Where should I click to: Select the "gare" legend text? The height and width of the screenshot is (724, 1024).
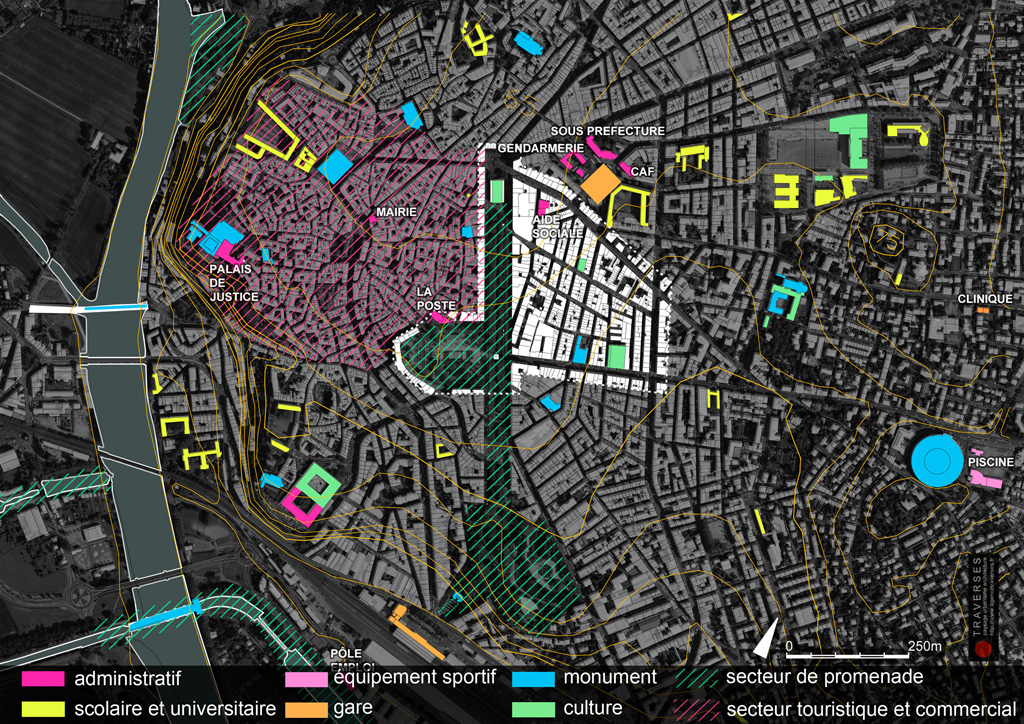point(353,709)
